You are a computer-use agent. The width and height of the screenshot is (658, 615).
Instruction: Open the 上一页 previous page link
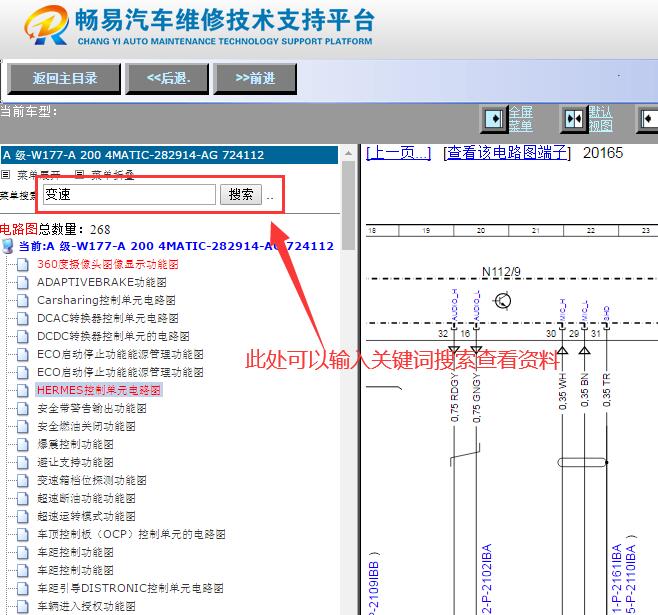[399, 153]
